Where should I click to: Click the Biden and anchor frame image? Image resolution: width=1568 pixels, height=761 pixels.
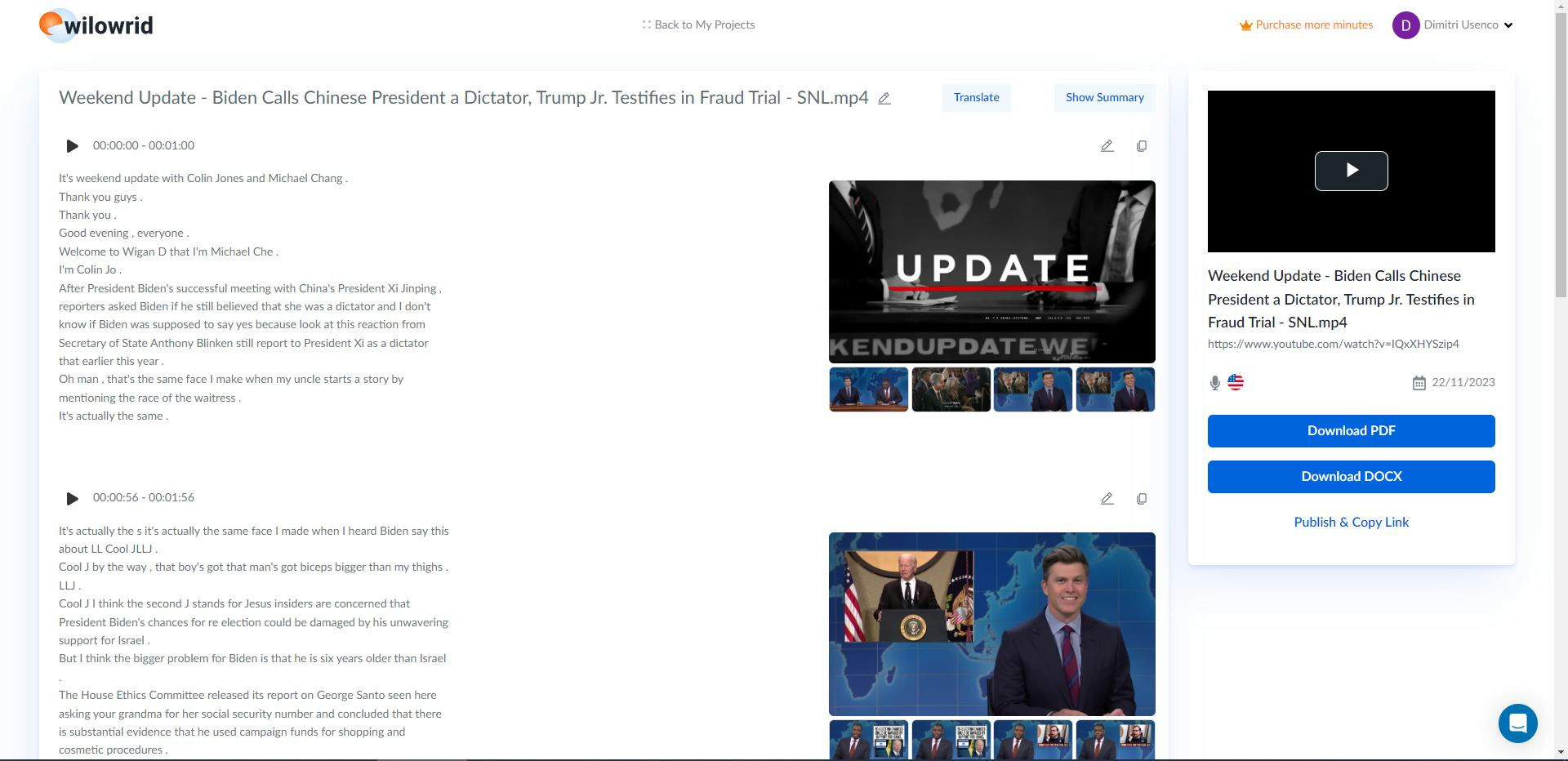tap(991, 624)
